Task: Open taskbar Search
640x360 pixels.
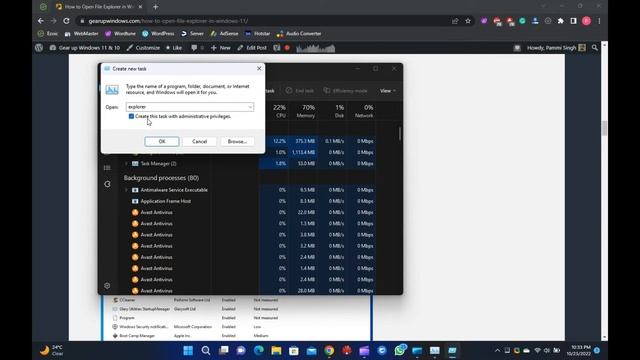Action: coord(206,351)
